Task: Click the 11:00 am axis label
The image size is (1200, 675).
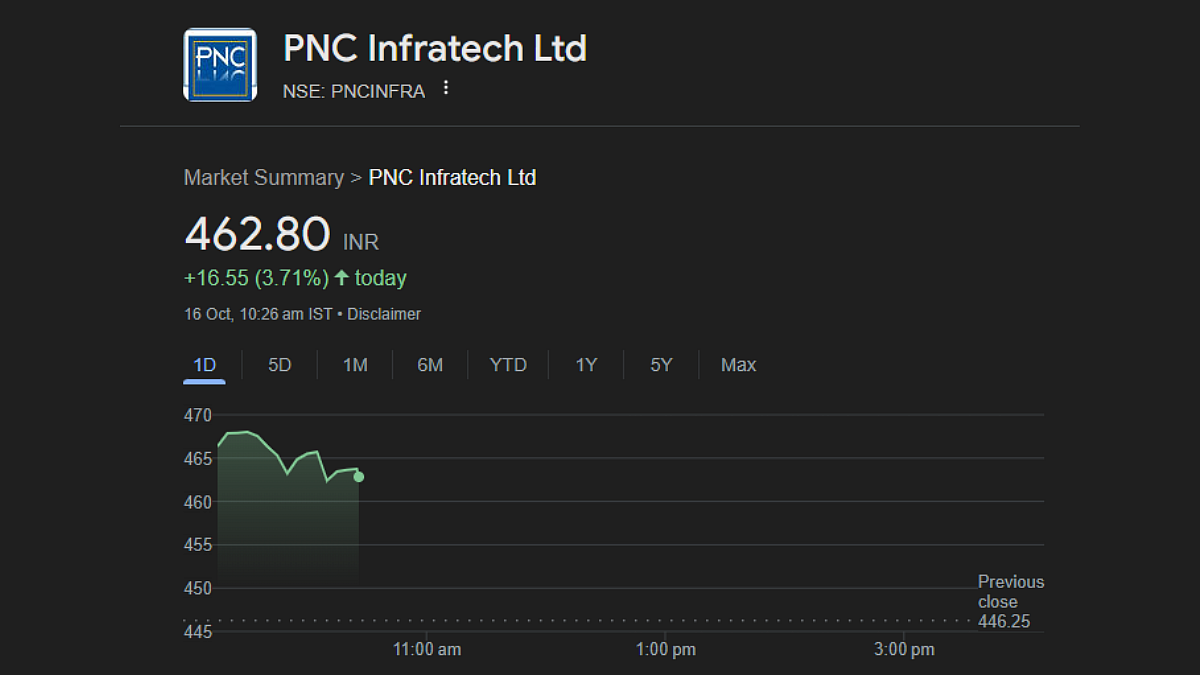Action: tap(427, 650)
